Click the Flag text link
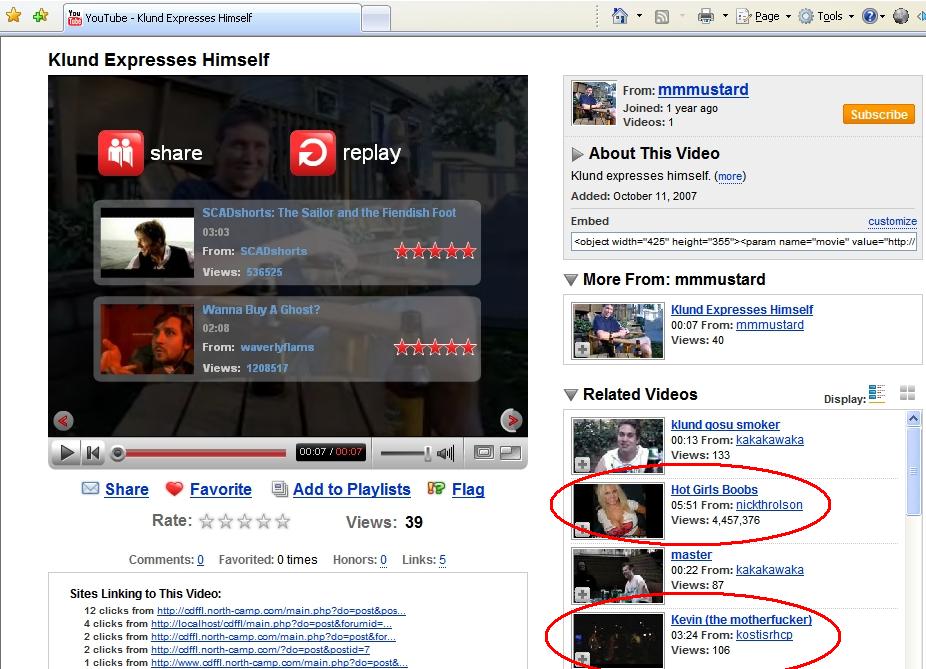 pos(468,489)
